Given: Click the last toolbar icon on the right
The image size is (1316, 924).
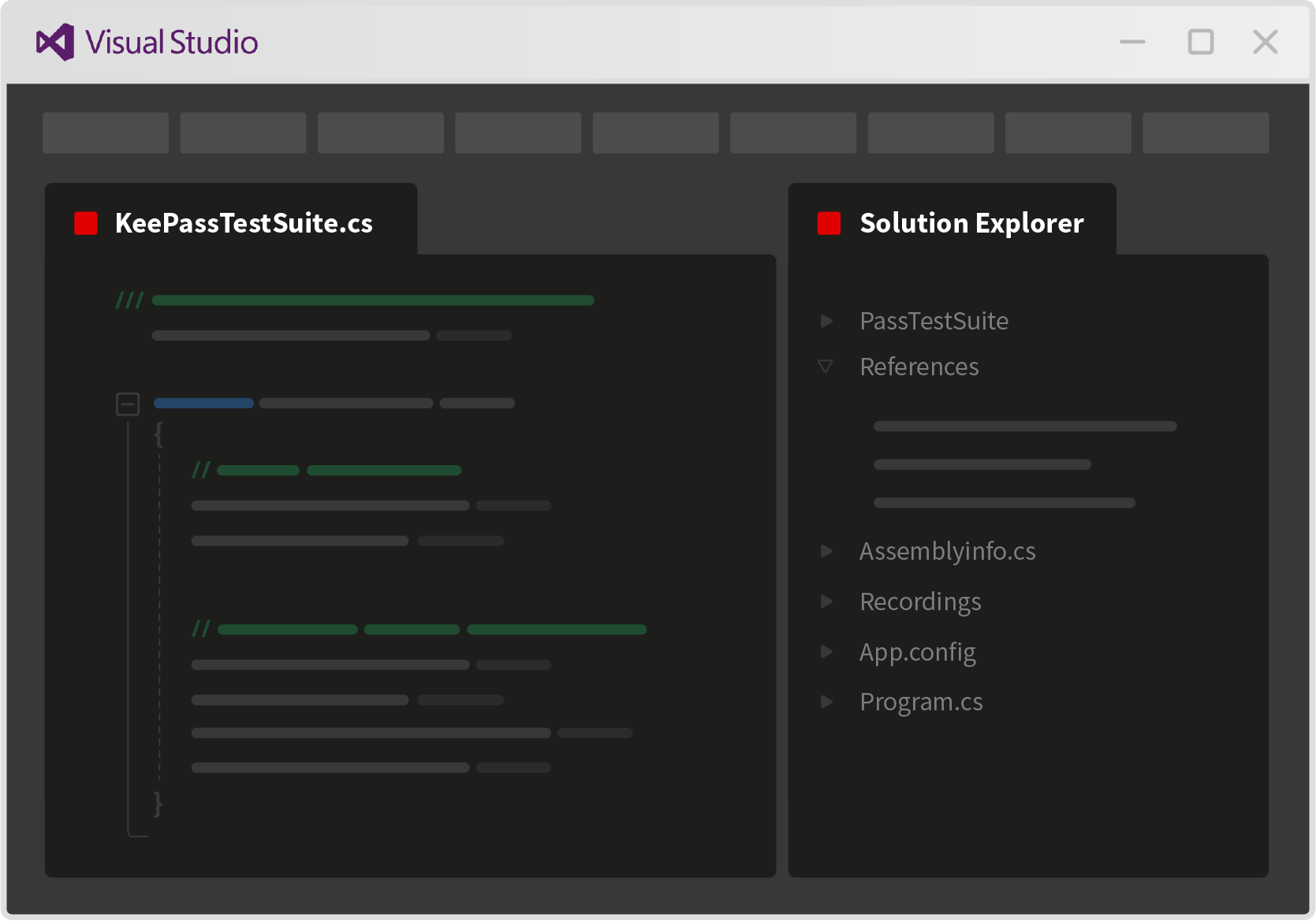Looking at the screenshot, I should coord(1206,132).
